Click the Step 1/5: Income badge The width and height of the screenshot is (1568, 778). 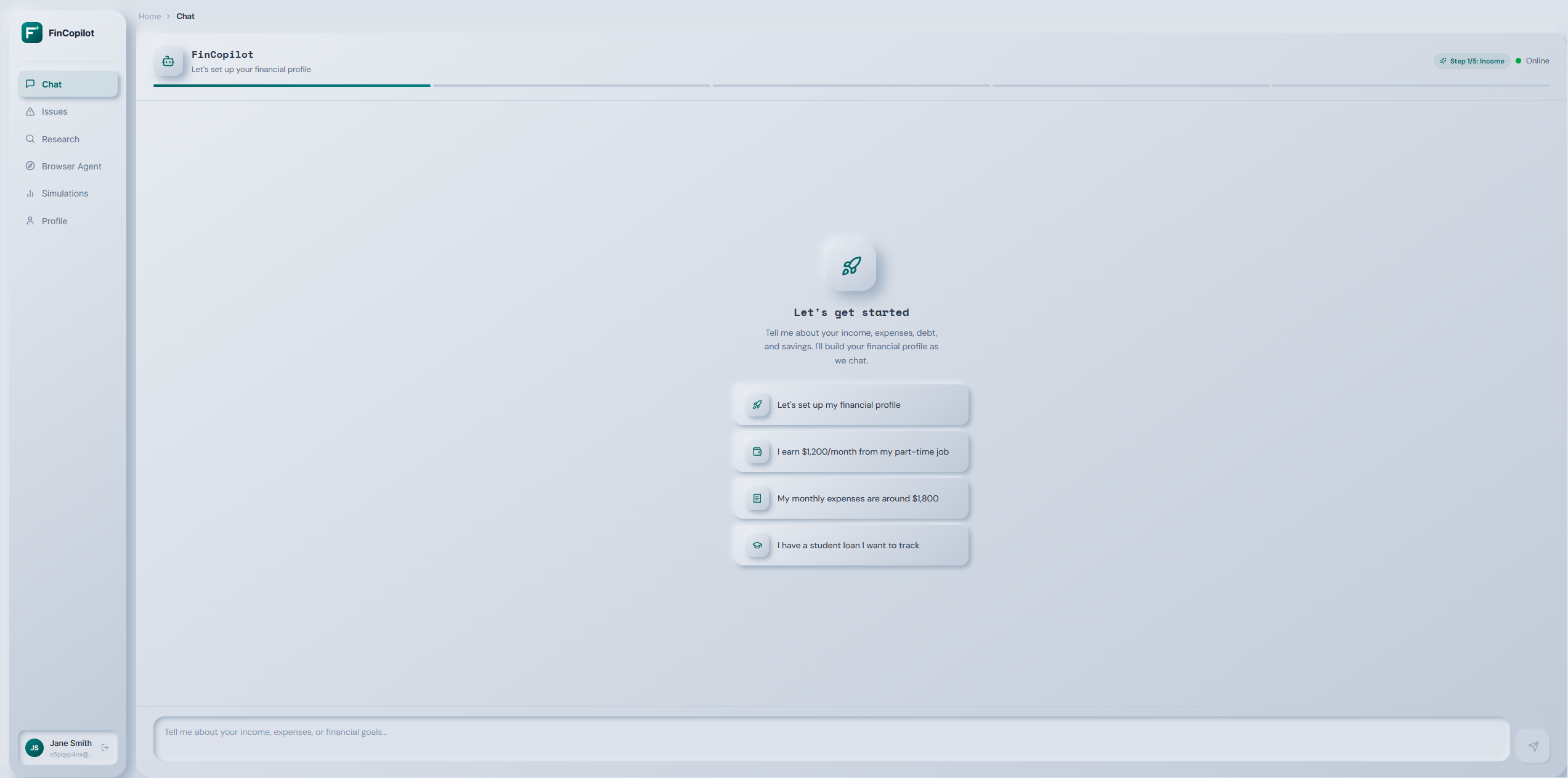(x=1472, y=61)
